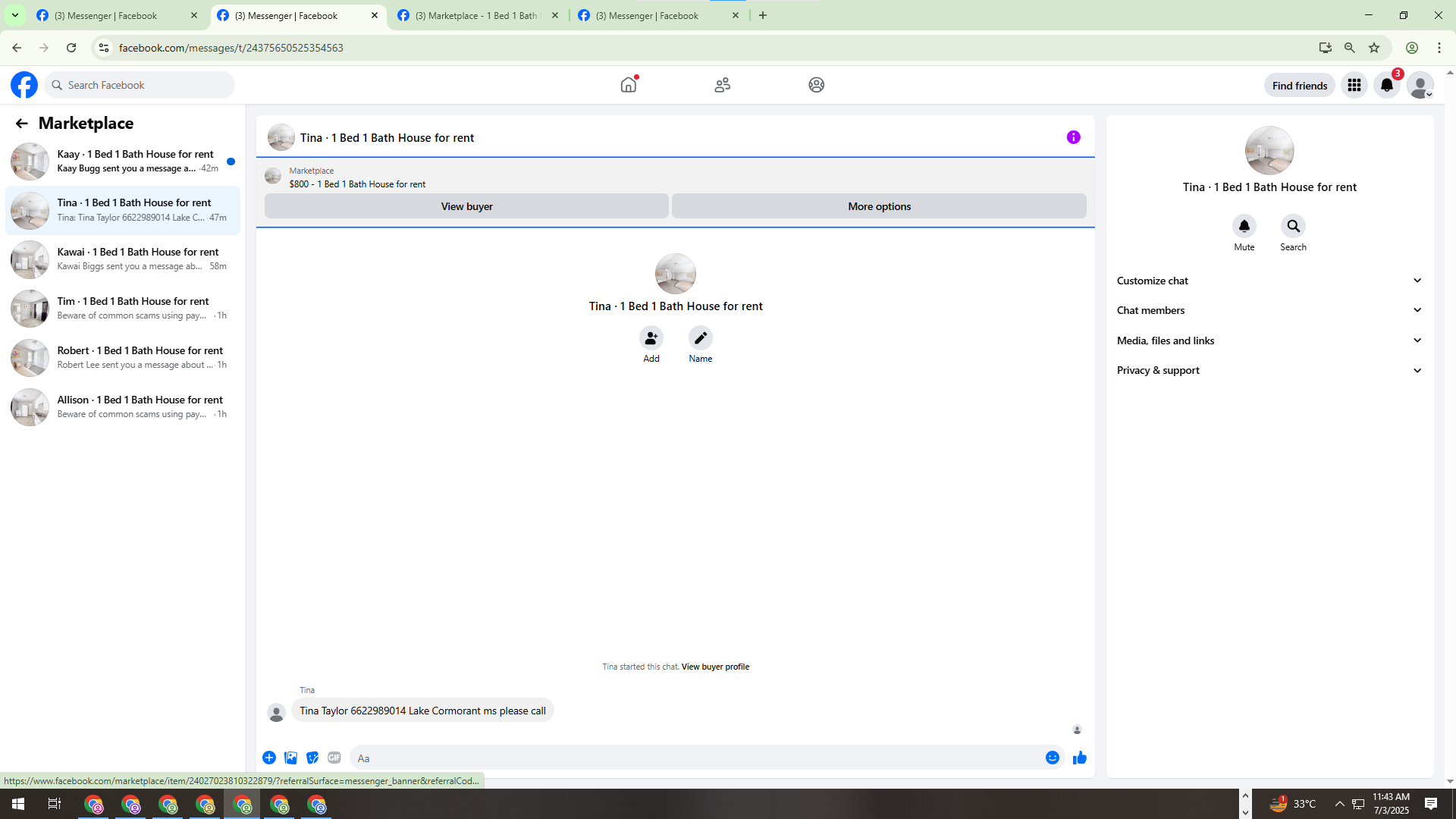Expand the Customize chat section
Image resolution: width=1456 pixels, height=819 pixels.
coord(1269,281)
